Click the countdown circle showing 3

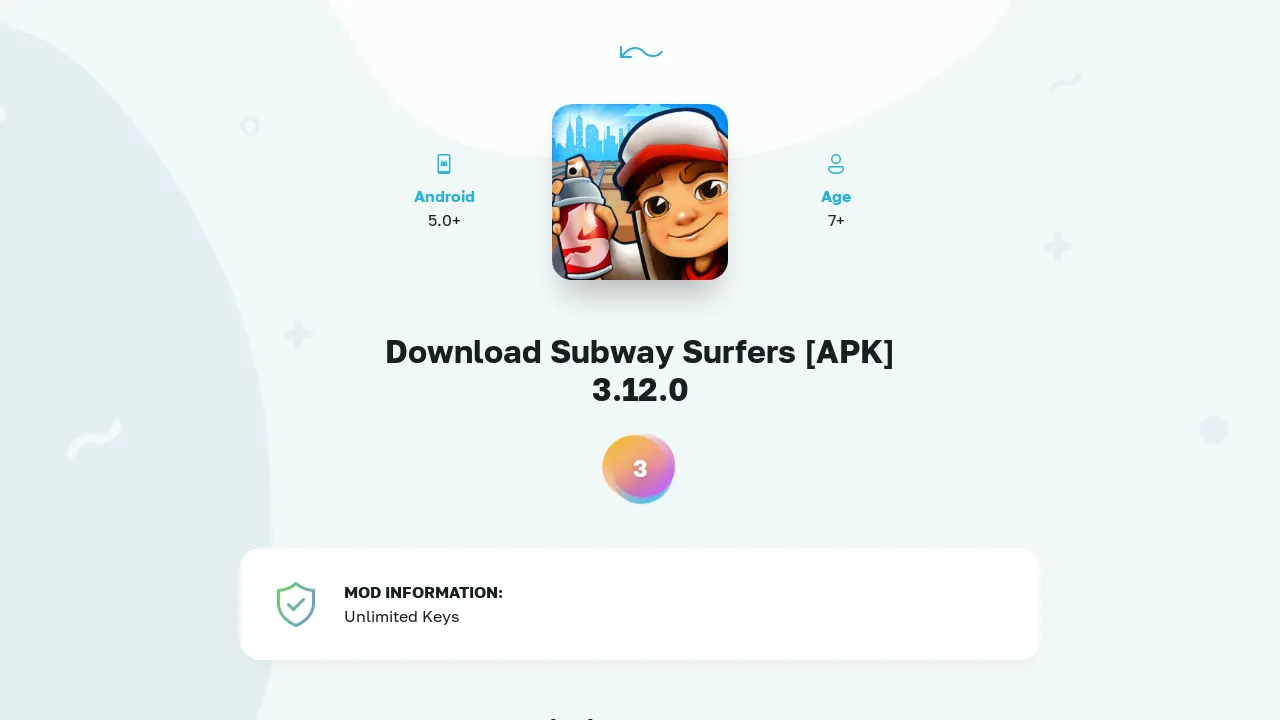pyautogui.click(x=640, y=468)
